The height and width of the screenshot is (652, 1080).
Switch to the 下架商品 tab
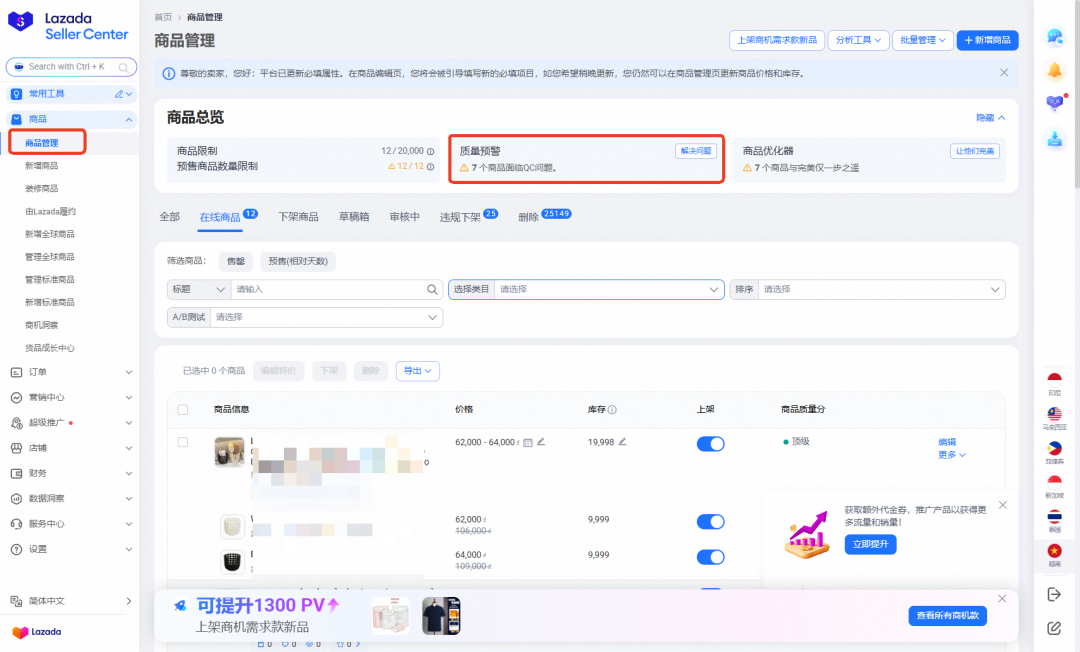click(x=298, y=217)
